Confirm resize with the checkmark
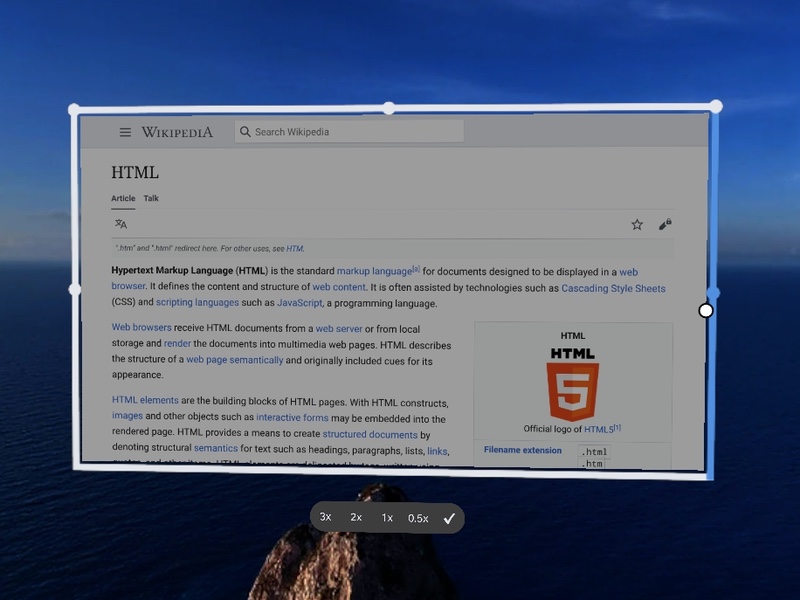Viewport: 800px width, 600px height. click(450, 518)
